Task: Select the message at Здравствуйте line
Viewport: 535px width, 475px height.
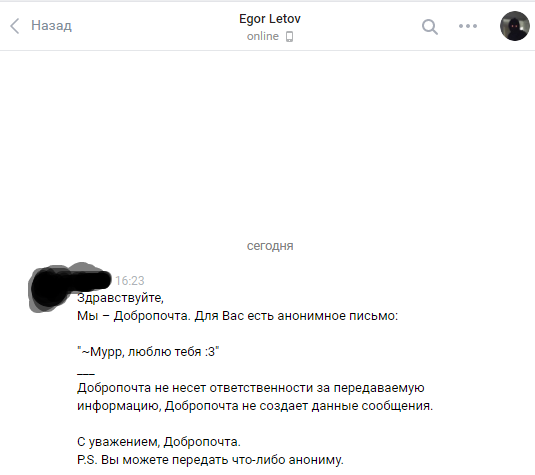Action: coord(120,298)
